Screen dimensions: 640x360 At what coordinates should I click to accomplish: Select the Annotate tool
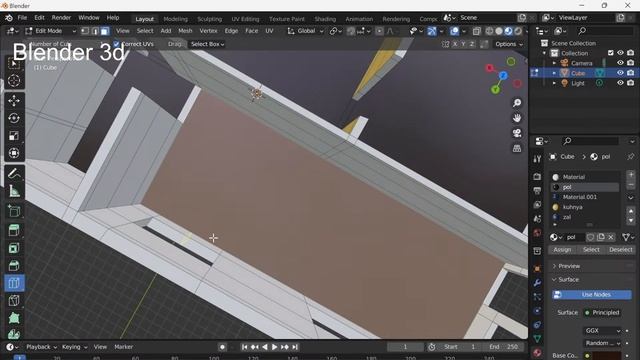click(x=14, y=173)
